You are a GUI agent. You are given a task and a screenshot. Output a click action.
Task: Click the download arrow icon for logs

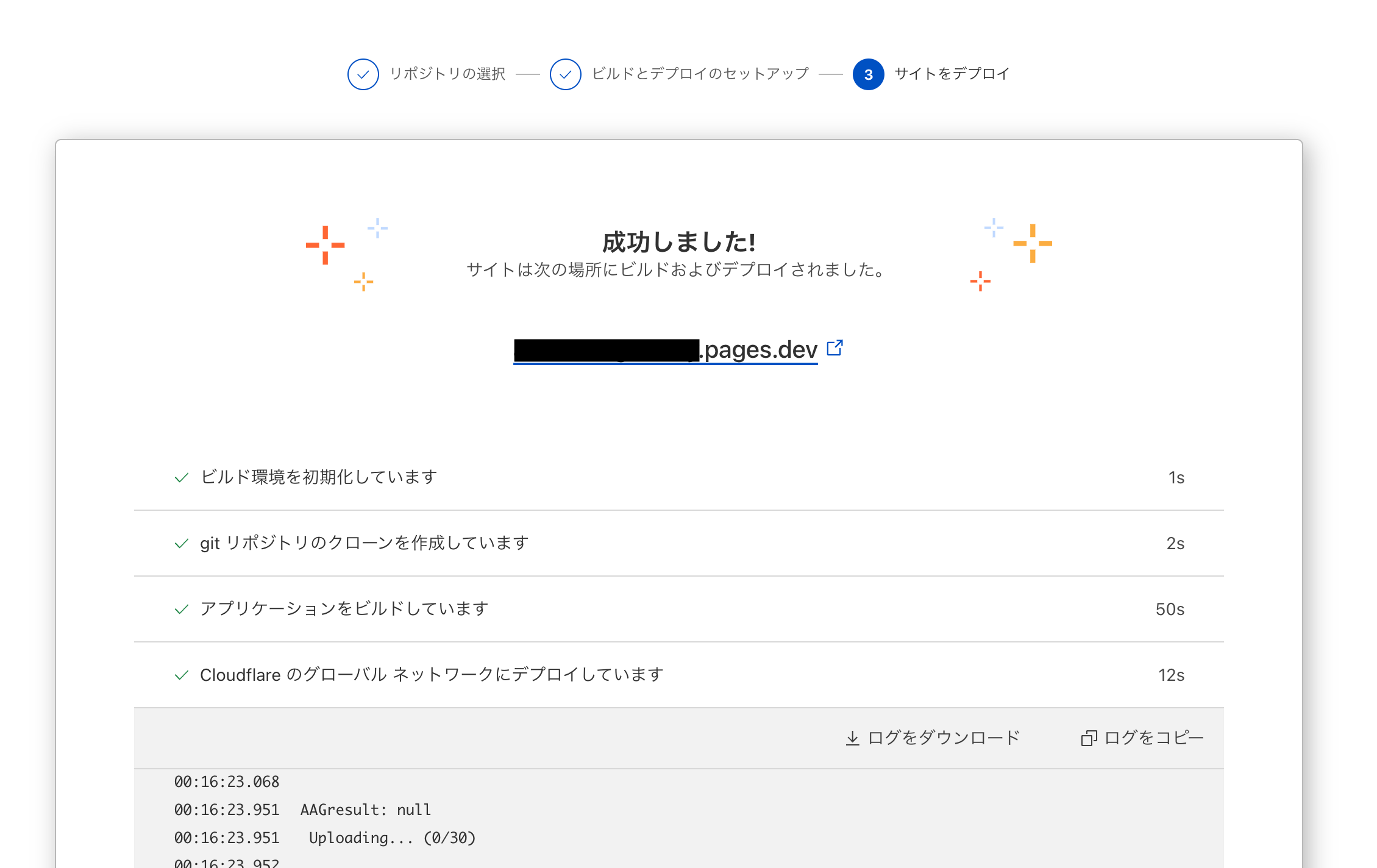852,738
